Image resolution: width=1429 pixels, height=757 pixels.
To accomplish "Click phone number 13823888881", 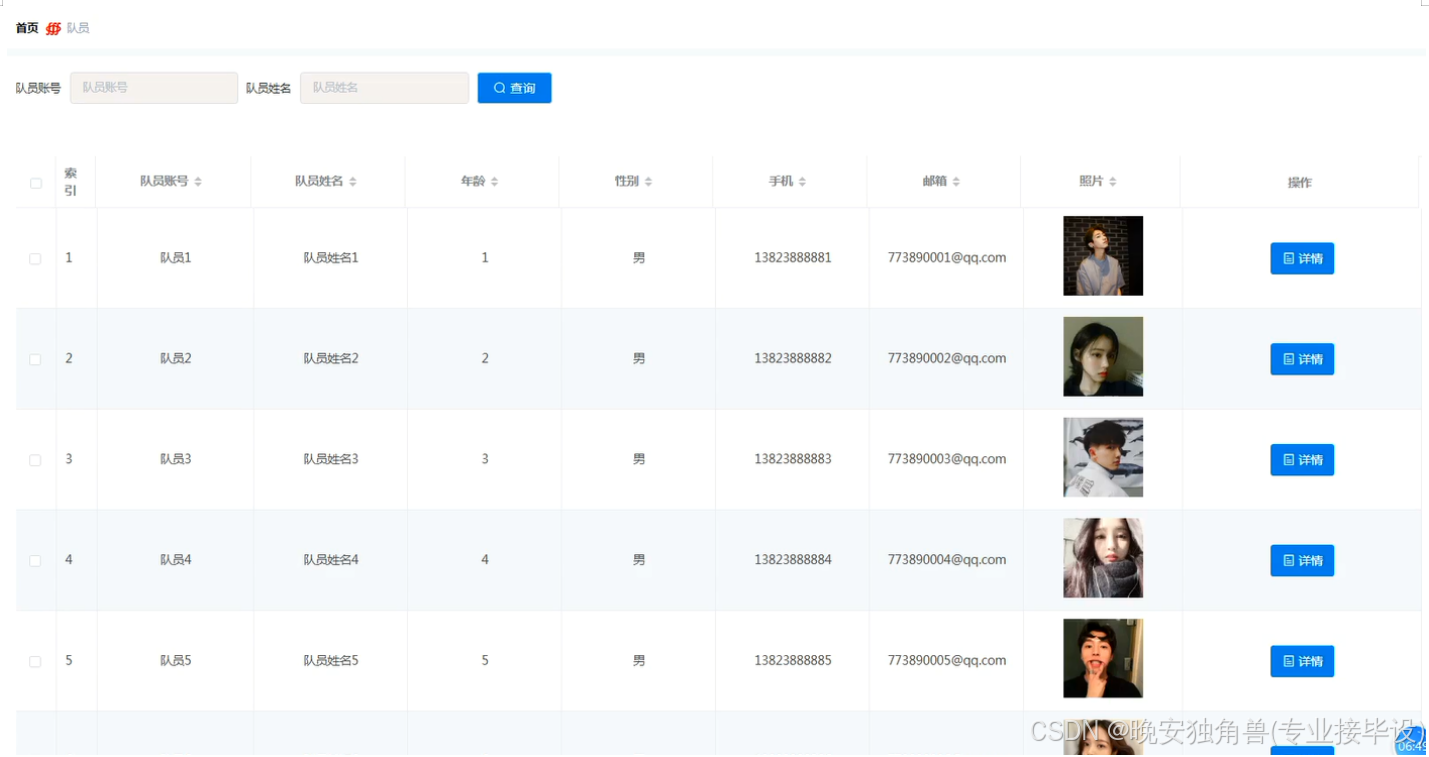I will (x=793, y=258).
